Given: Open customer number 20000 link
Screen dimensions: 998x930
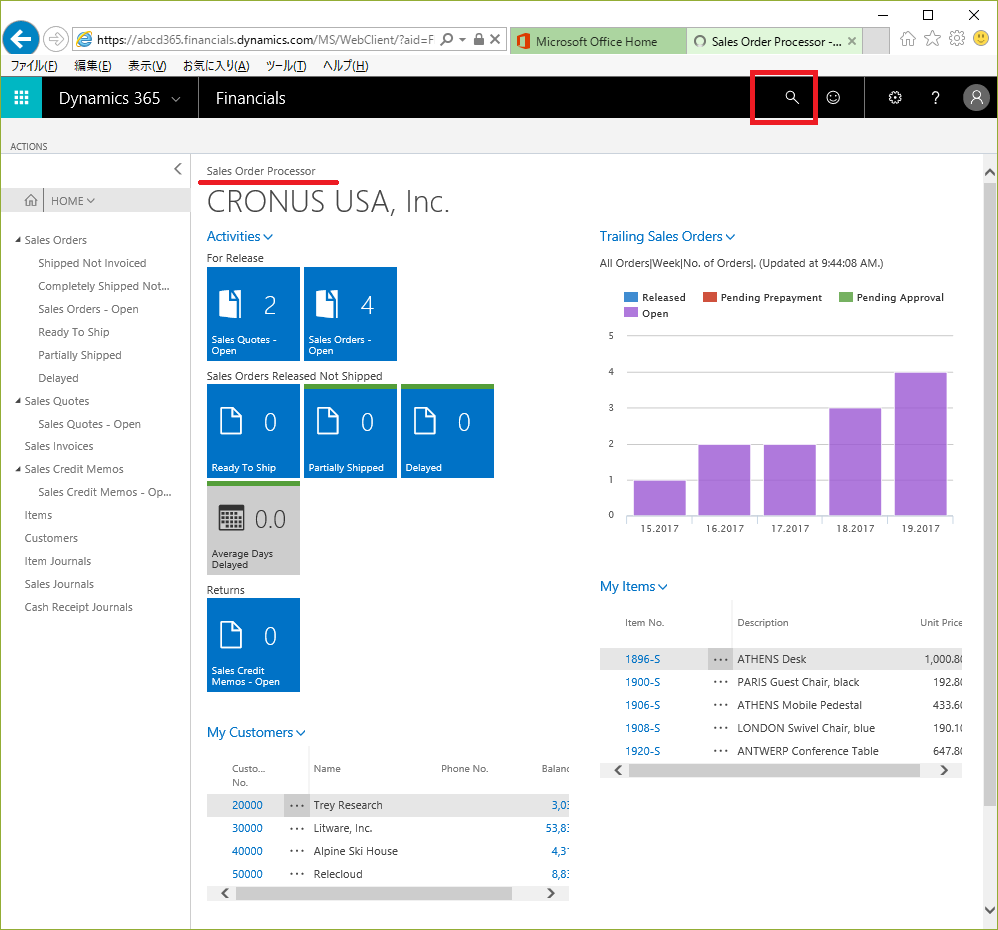Looking at the screenshot, I should 247,805.
